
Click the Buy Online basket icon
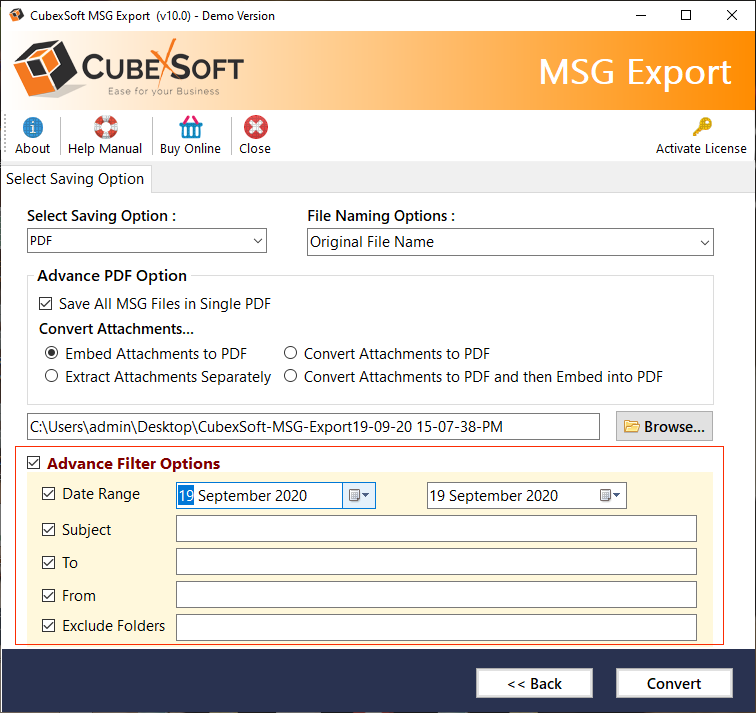pyautogui.click(x=191, y=127)
